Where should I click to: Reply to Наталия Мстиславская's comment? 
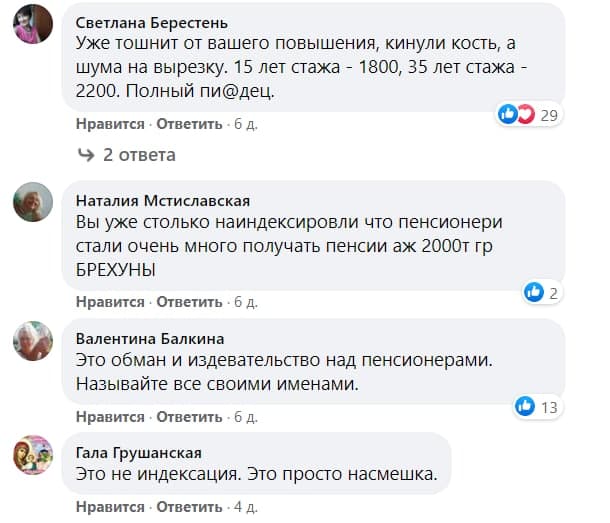point(189,302)
